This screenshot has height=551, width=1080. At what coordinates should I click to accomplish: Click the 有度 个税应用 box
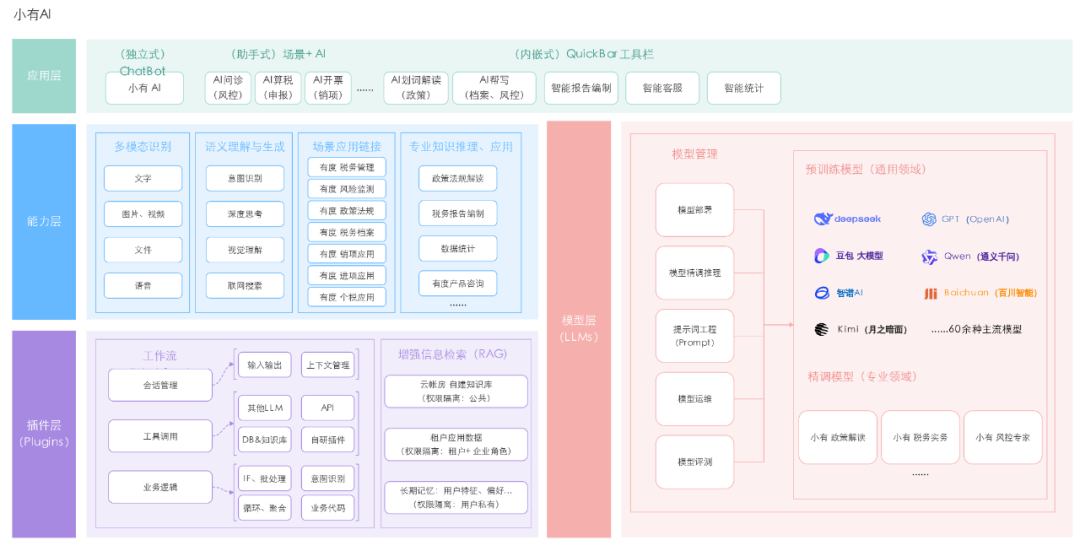(x=347, y=298)
